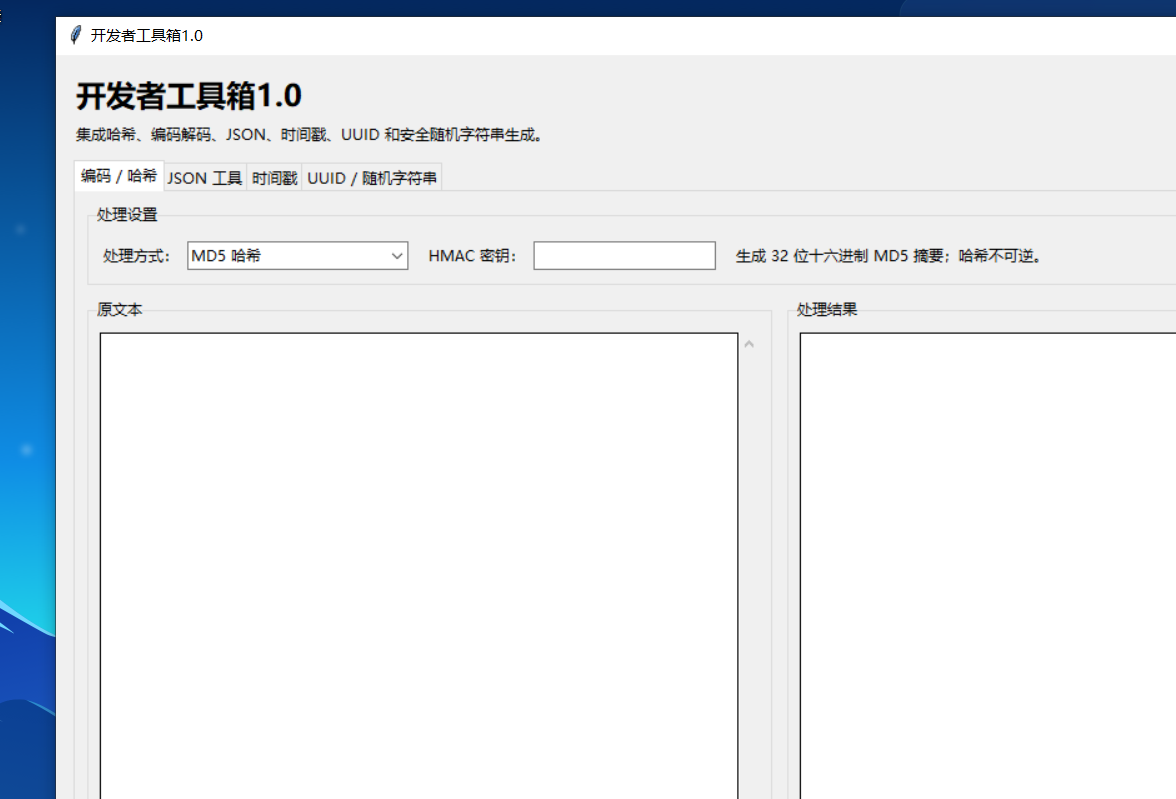Click the up arrow of the 原文本 scrollbar

(x=749, y=344)
